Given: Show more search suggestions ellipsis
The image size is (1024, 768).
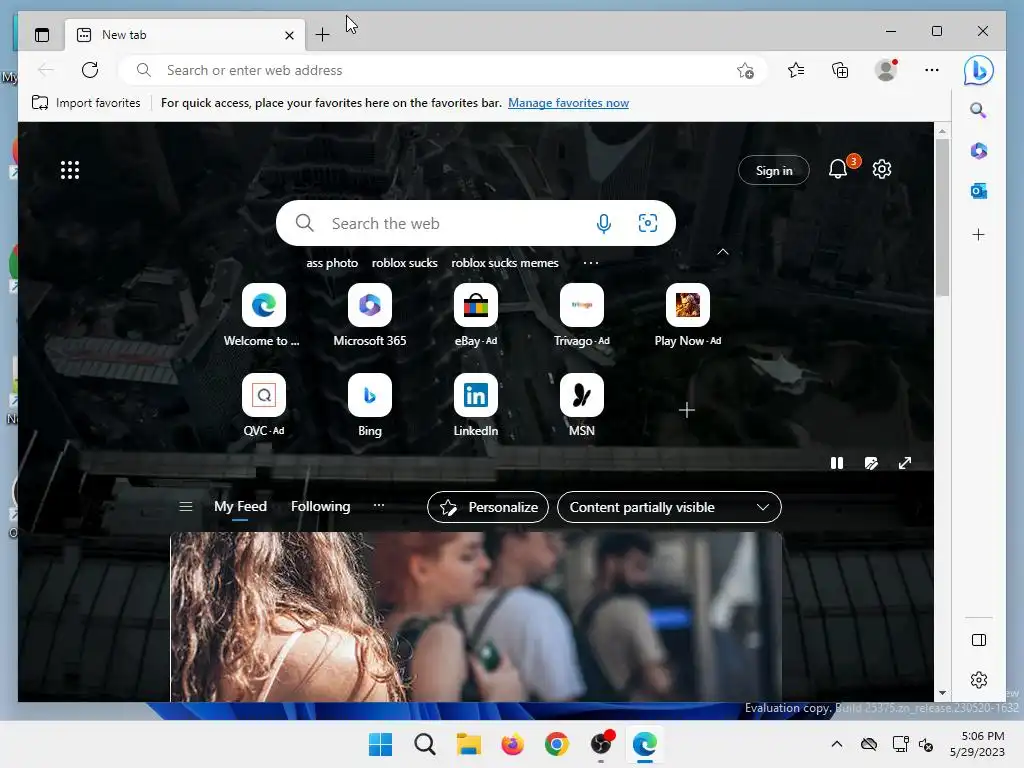Looking at the screenshot, I should (x=590, y=263).
